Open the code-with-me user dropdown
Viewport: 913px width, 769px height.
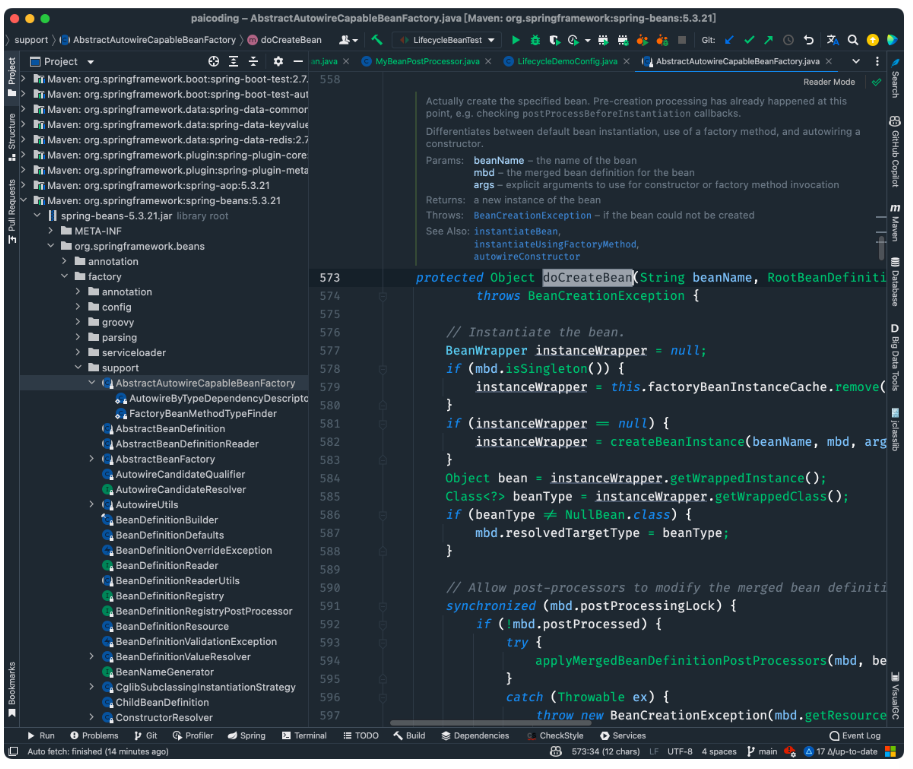coord(349,40)
